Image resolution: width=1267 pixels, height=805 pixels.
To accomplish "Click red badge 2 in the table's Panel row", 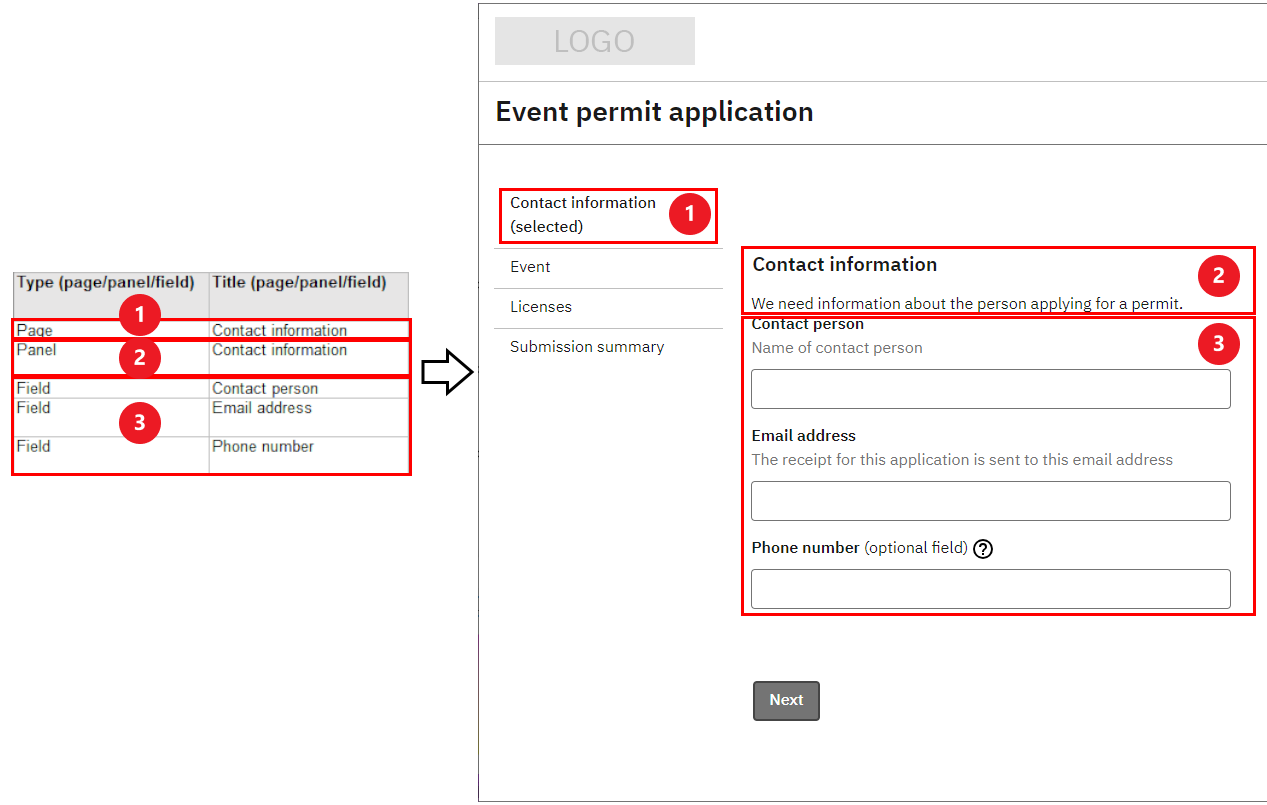I will pyautogui.click(x=140, y=357).
